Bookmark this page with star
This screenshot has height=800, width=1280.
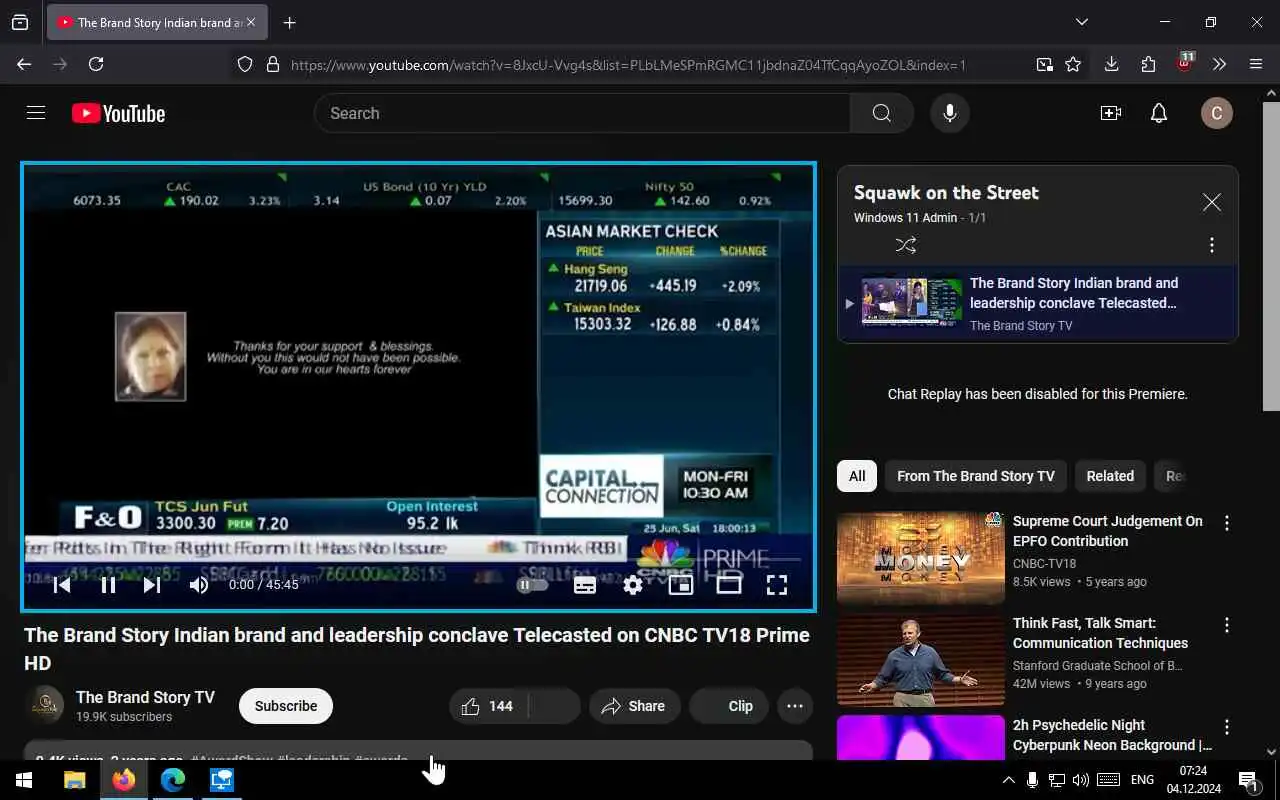pos(1073,64)
